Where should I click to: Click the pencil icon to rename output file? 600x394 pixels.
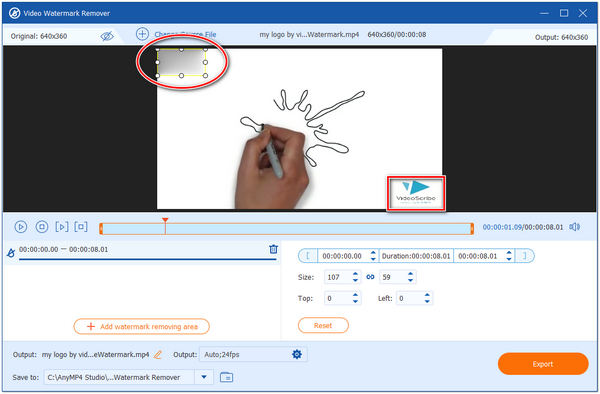coord(158,355)
